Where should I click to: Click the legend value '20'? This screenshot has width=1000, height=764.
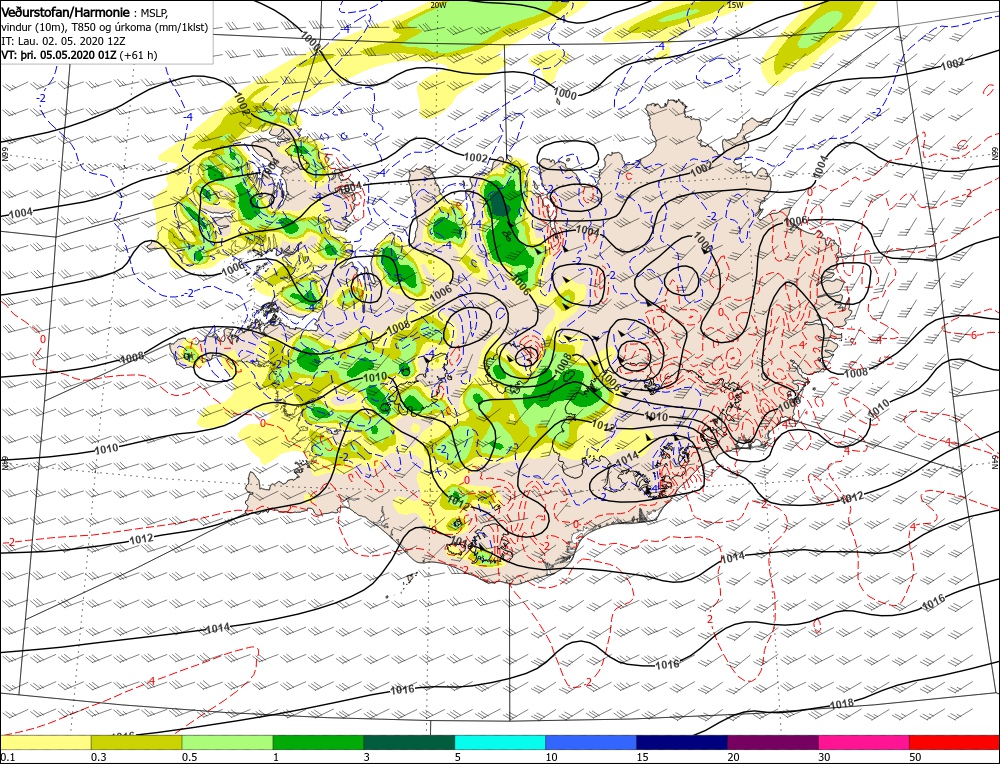point(733,757)
